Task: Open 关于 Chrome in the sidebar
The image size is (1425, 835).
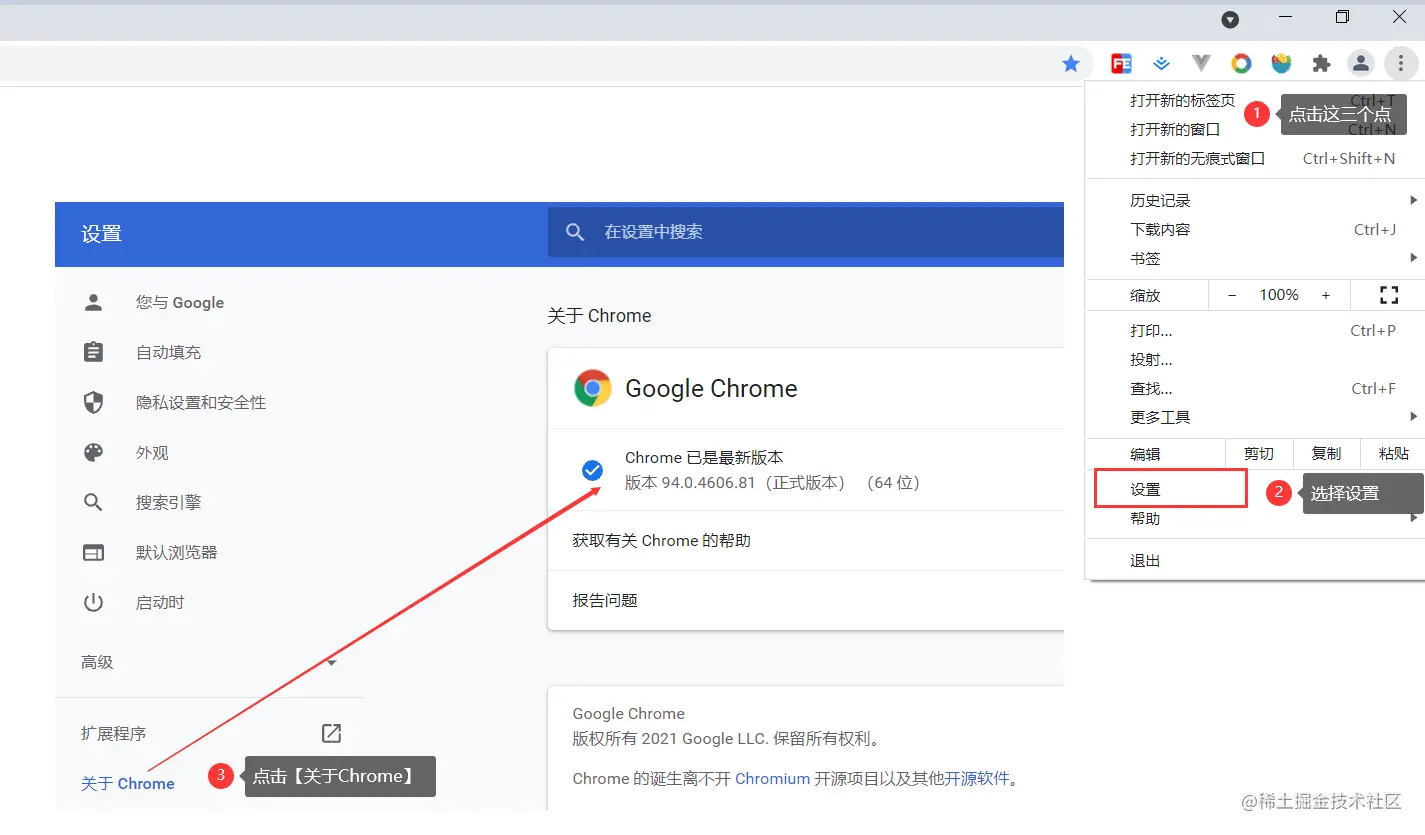Action: point(128,783)
